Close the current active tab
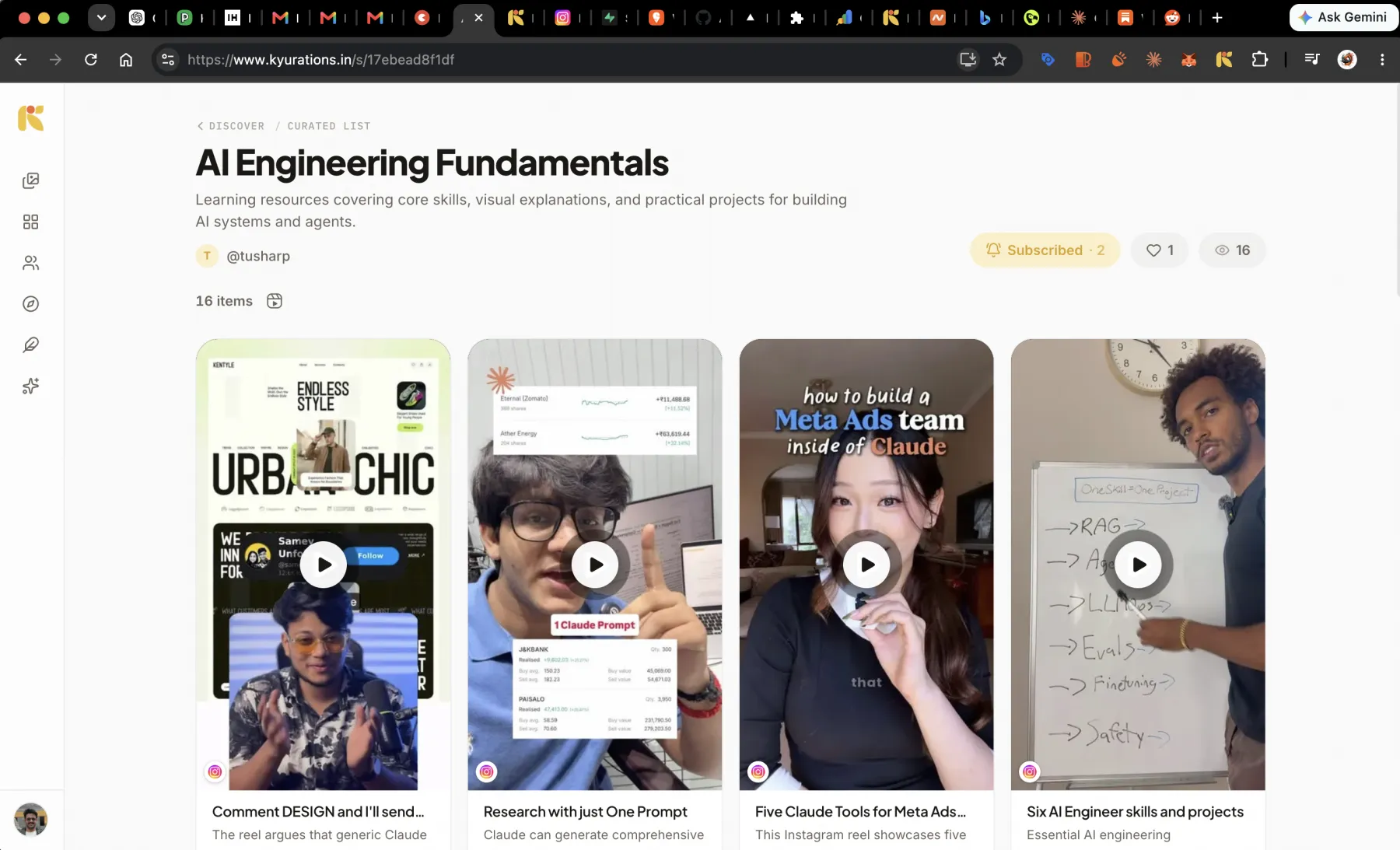The image size is (1400, 850). coord(478,17)
